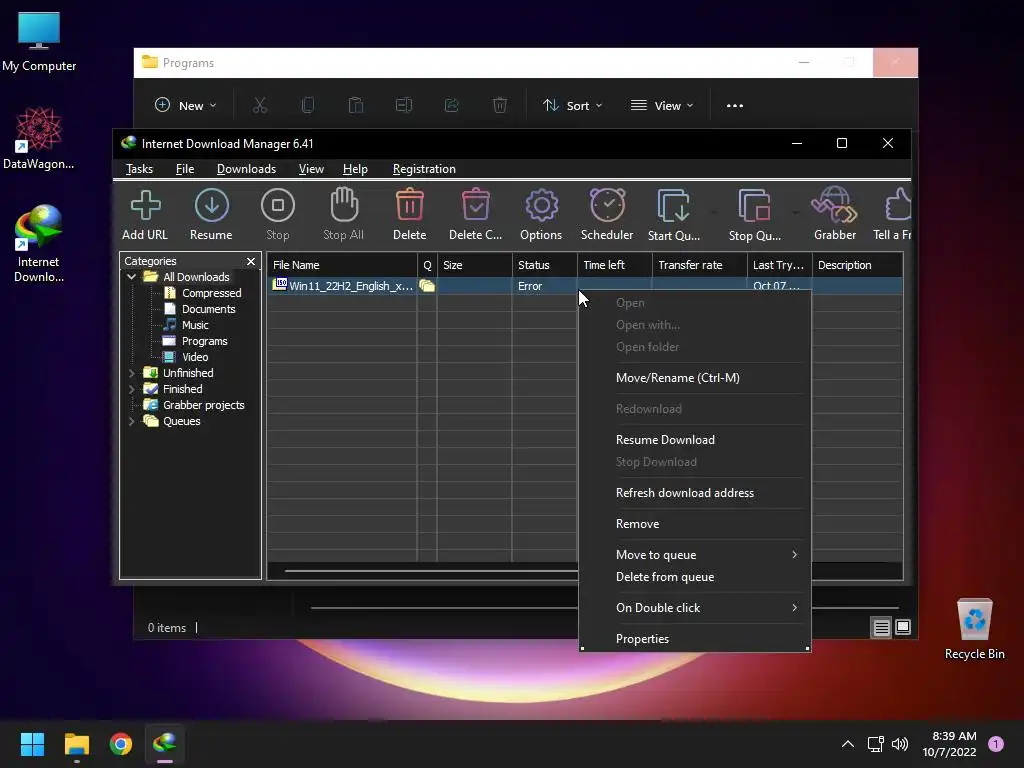The height and width of the screenshot is (768, 1024).
Task: Collapse the All Downloads tree node
Action: tap(131, 277)
